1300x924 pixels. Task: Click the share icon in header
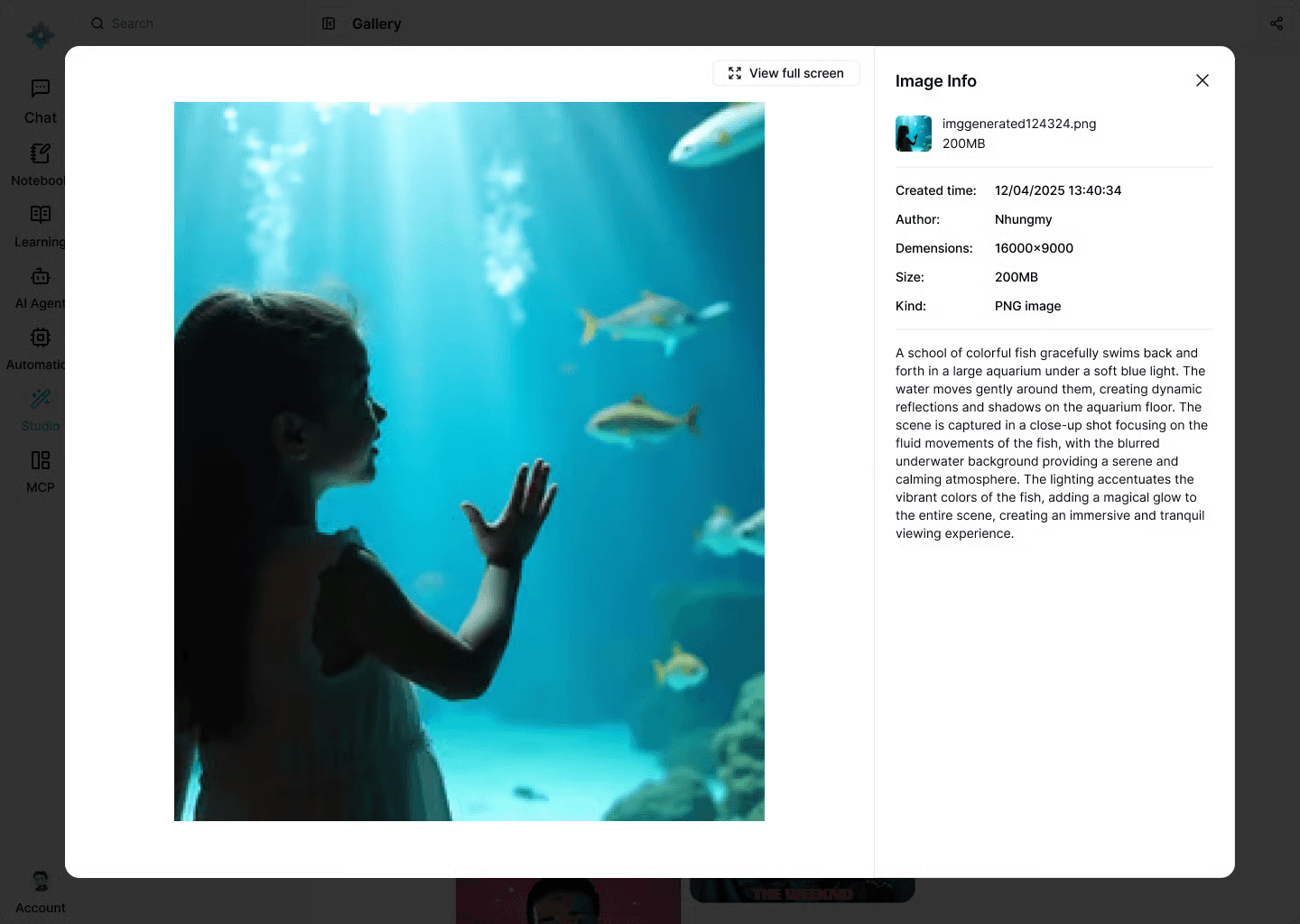(x=1277, y=23)
